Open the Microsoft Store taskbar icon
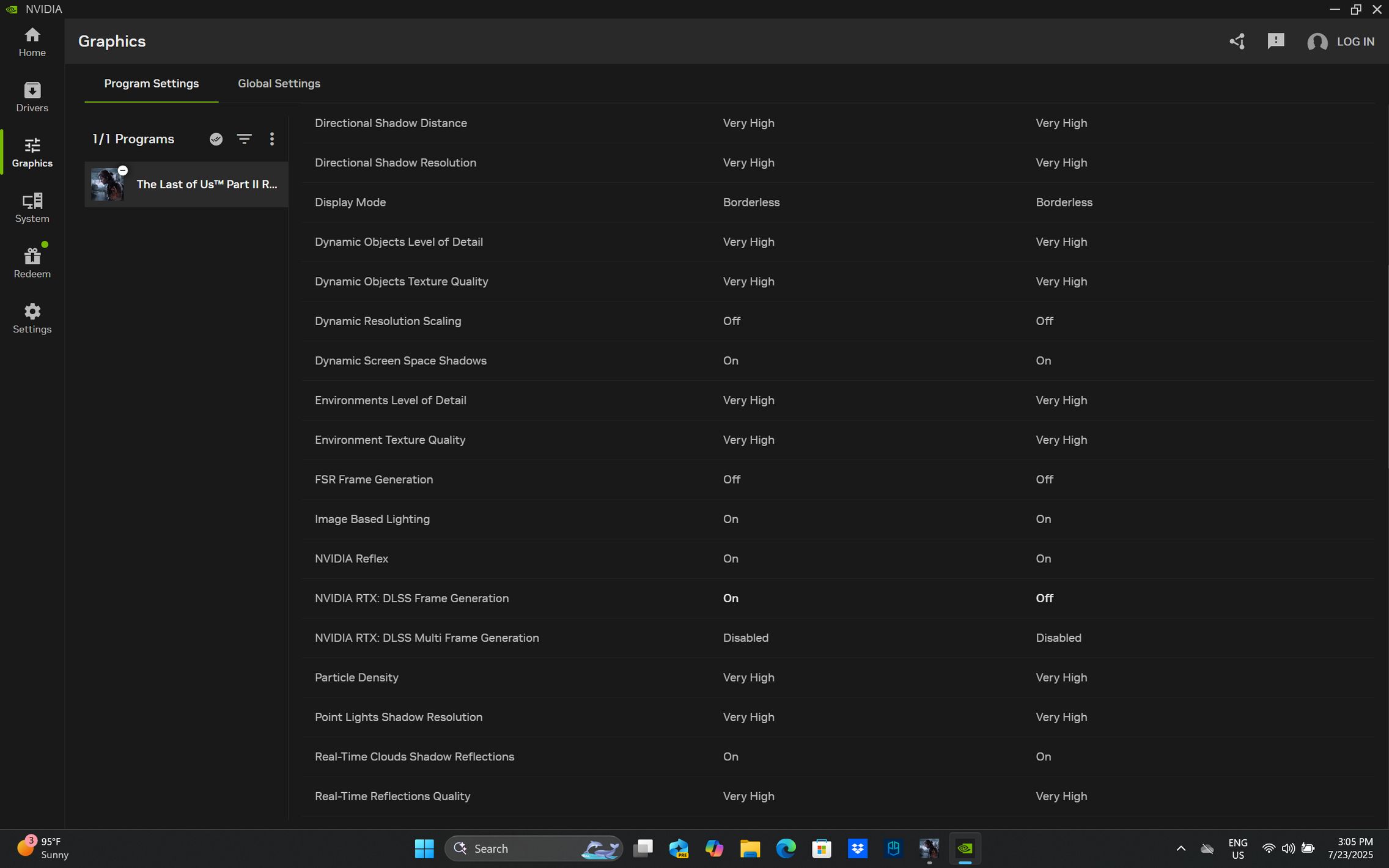This screenshot has height=868, width=1389. click(x=822, y=848)
